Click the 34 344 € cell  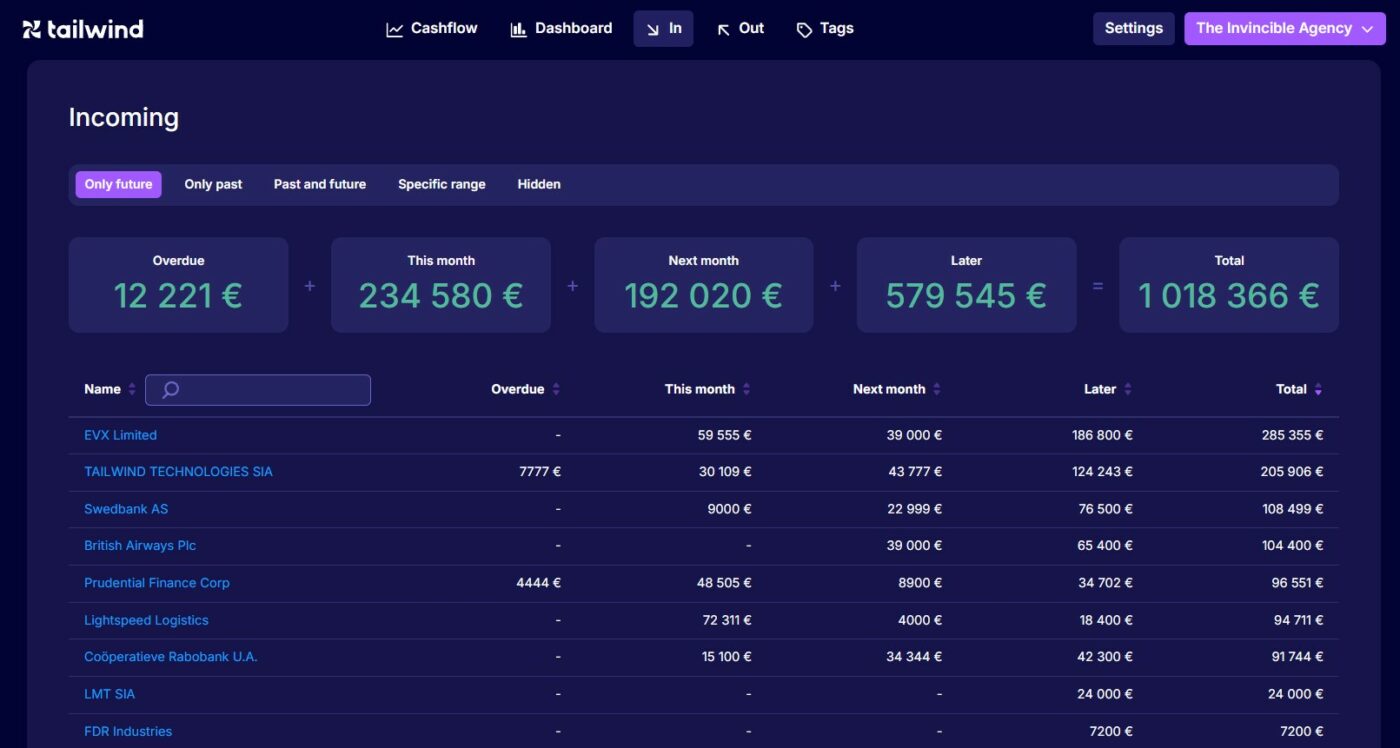pyautogui.click(x=915, y=657)
